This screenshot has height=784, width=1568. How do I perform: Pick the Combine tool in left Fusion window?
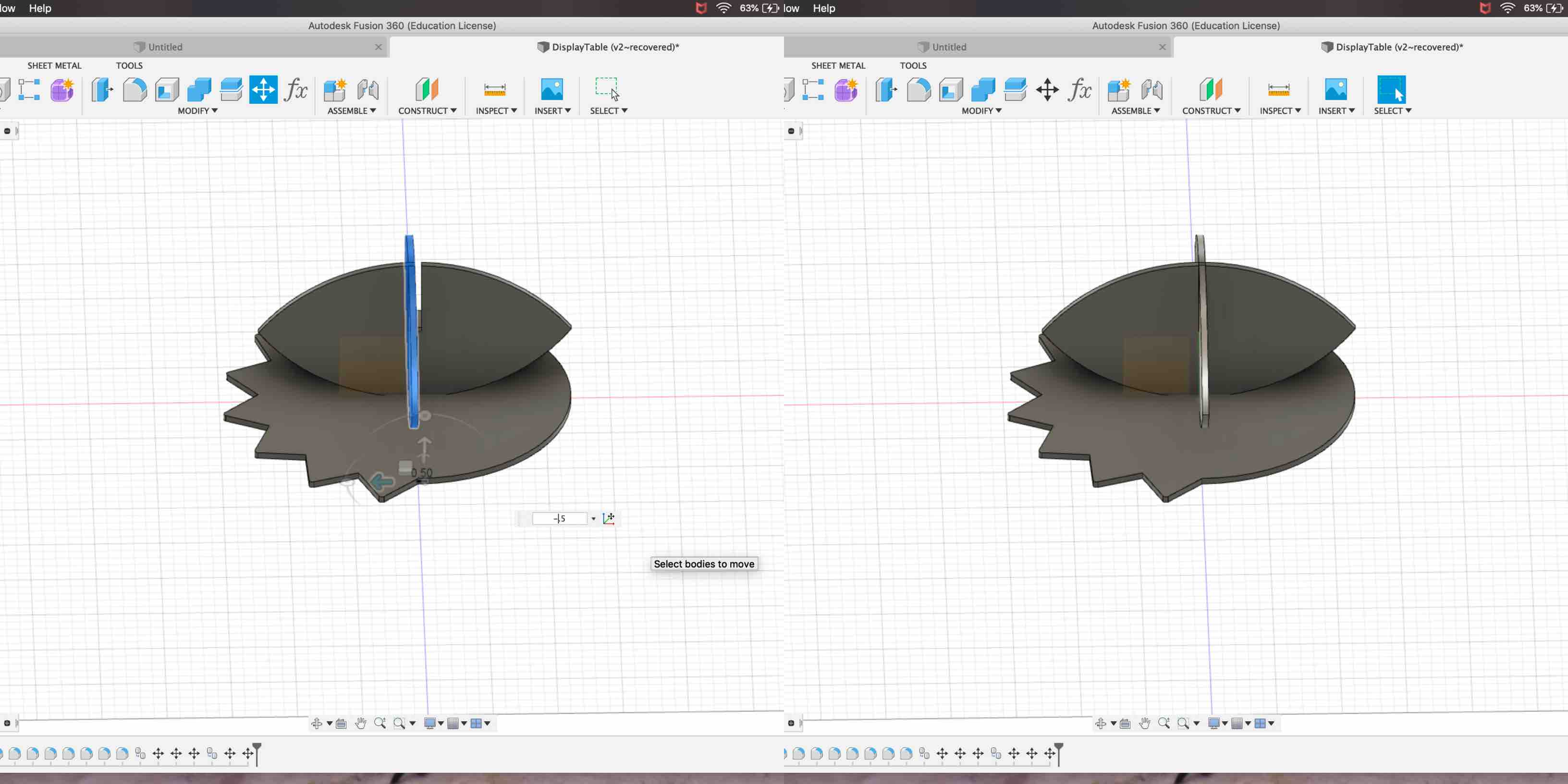199,90
